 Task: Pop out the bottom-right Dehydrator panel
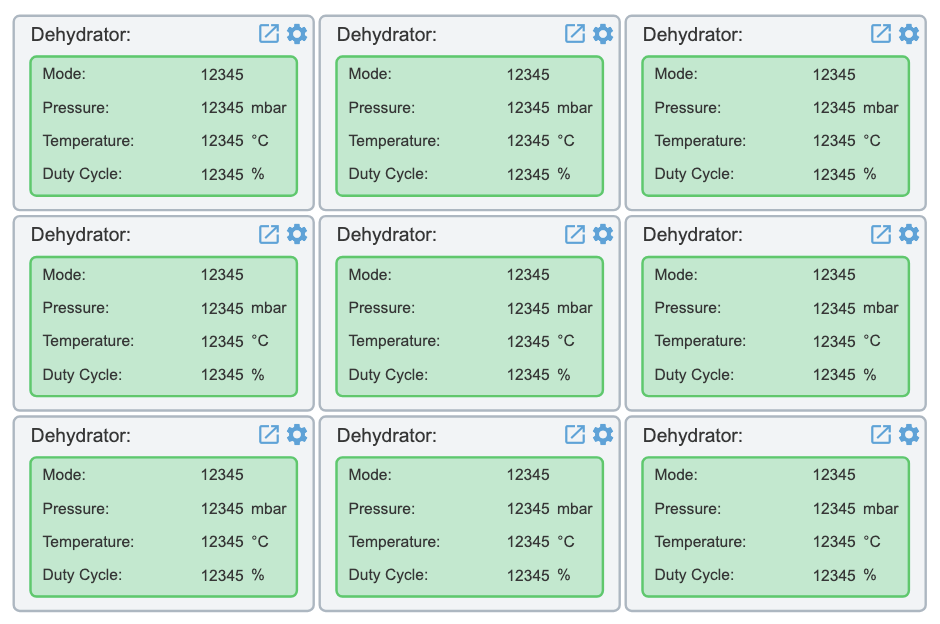click(881, 435)
